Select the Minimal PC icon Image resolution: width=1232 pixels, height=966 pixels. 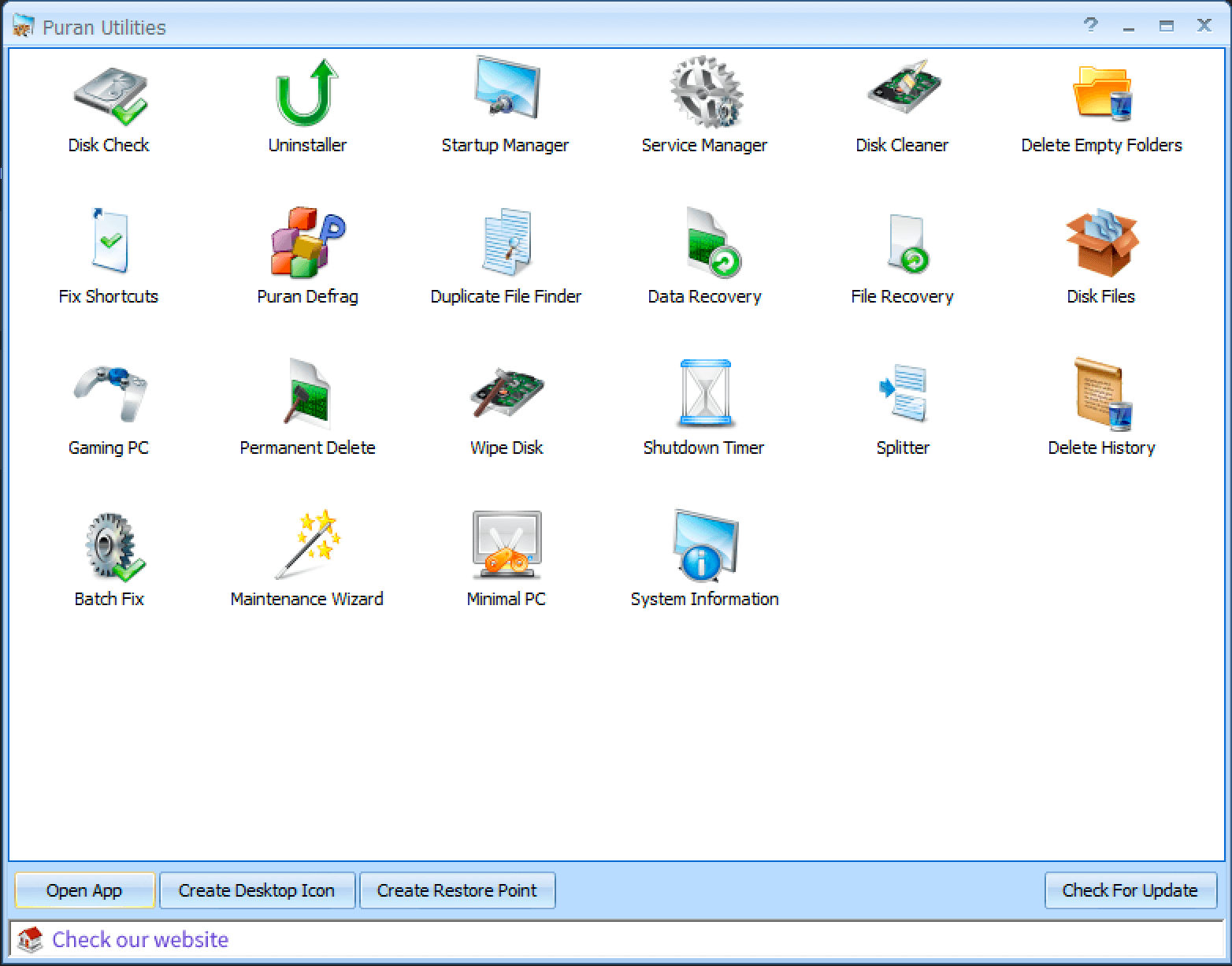click(x=507, y=544)
